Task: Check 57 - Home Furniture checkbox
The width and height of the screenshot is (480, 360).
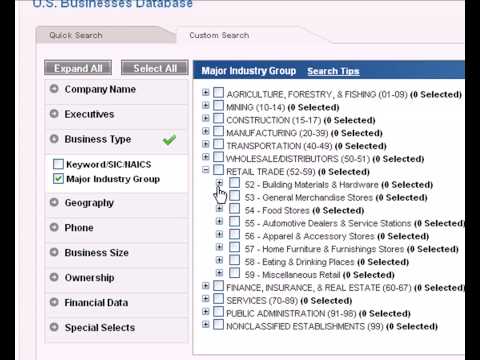Action: coord(234,247)
